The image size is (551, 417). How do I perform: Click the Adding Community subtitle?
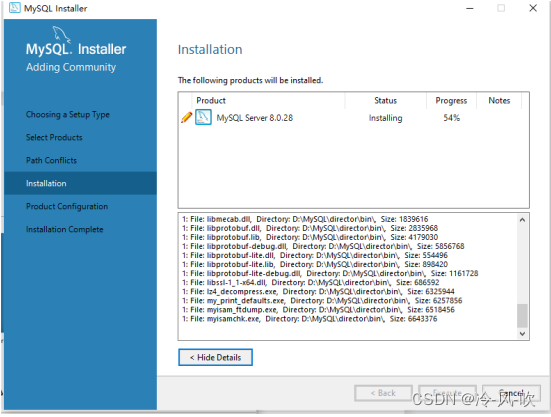pos(71,67)
